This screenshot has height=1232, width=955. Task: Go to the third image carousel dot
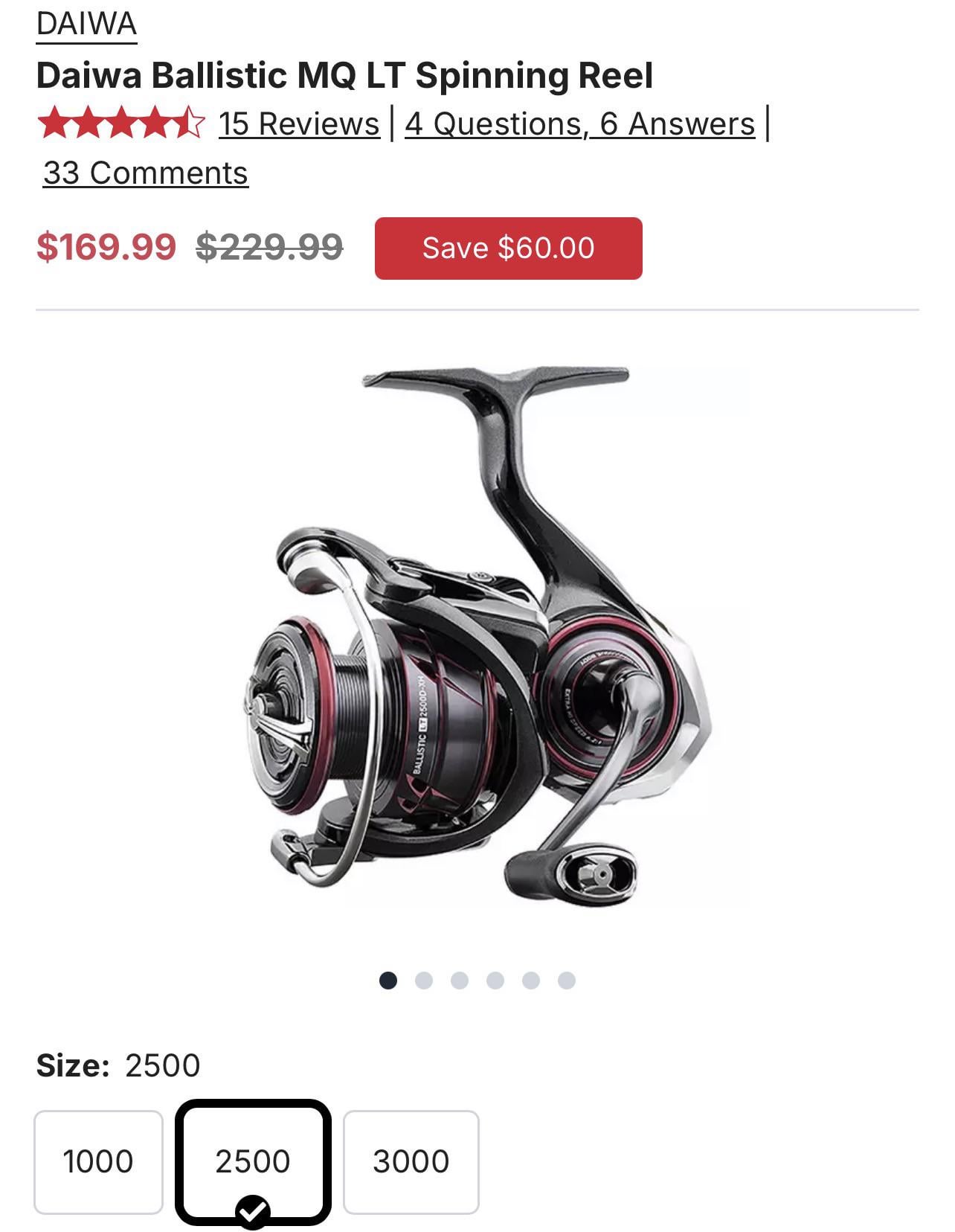pyautogui.click(x=460, y=981)
